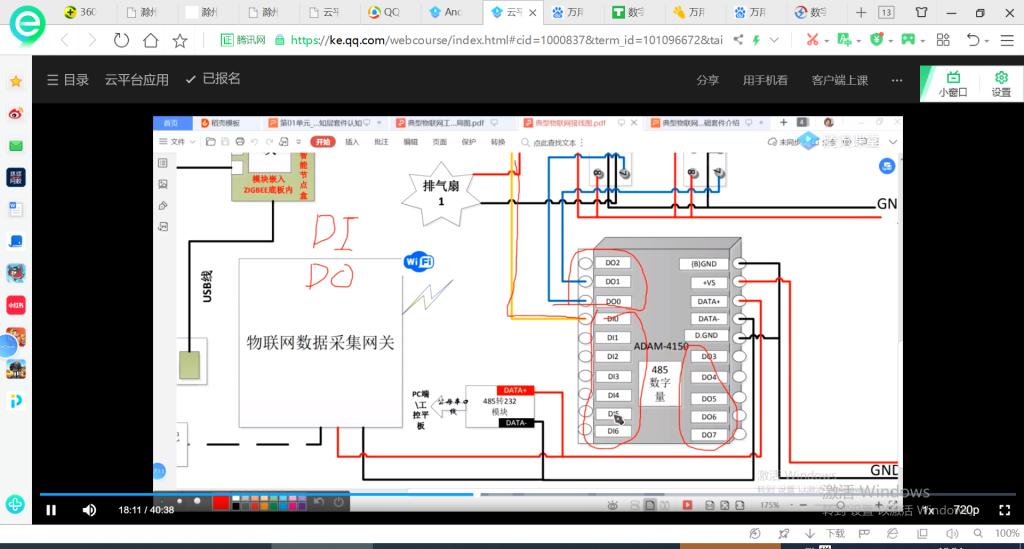The image size is (1024, 549).
Task: Open the 客户端上课 client class link
Action: click(840, 80)
